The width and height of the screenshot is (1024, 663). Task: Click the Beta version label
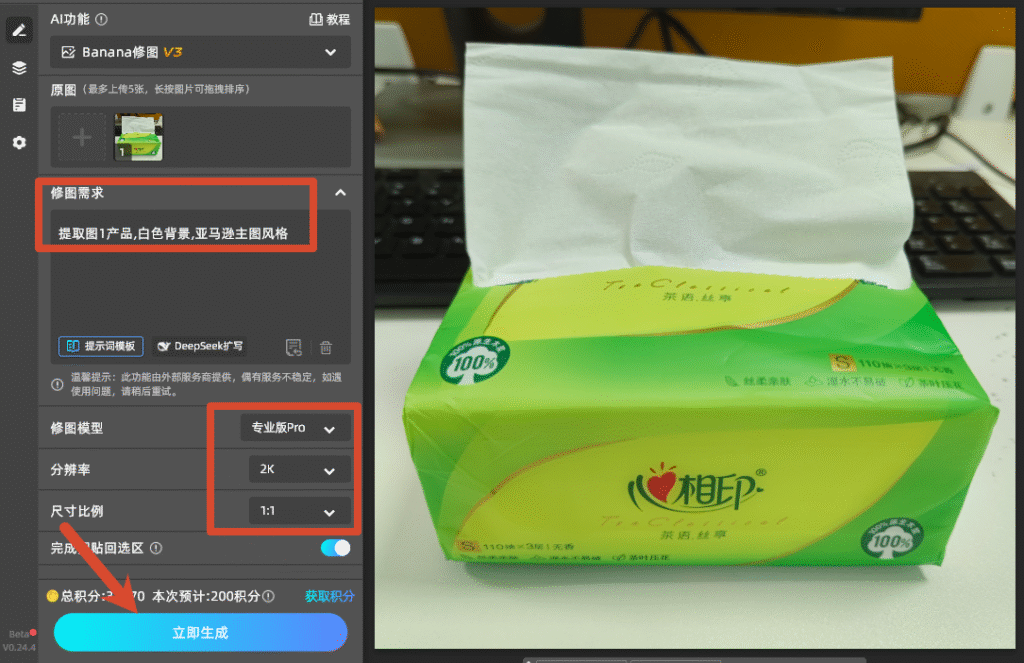[x=19, y=634]
